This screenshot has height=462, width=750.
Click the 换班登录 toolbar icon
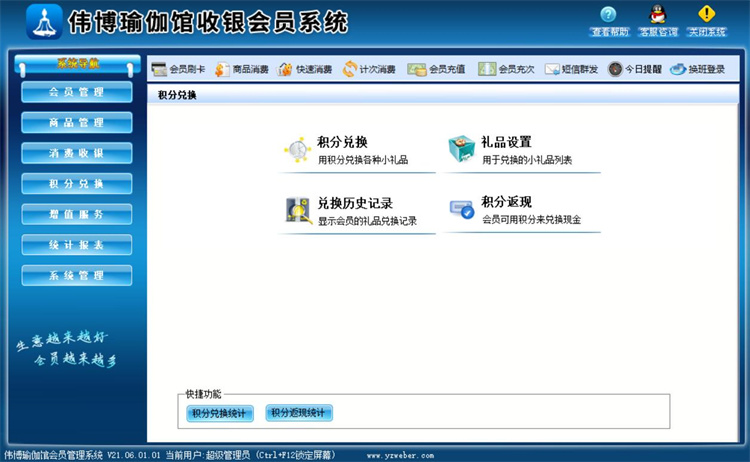[x=678, y=69]
